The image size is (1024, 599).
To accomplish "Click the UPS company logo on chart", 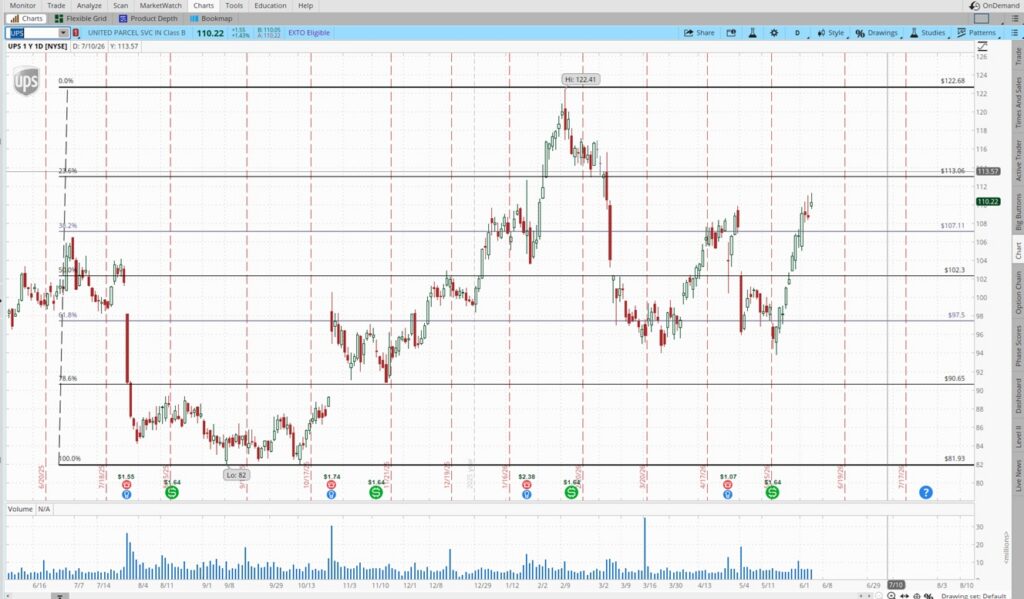I will click(x=27, y=82).
